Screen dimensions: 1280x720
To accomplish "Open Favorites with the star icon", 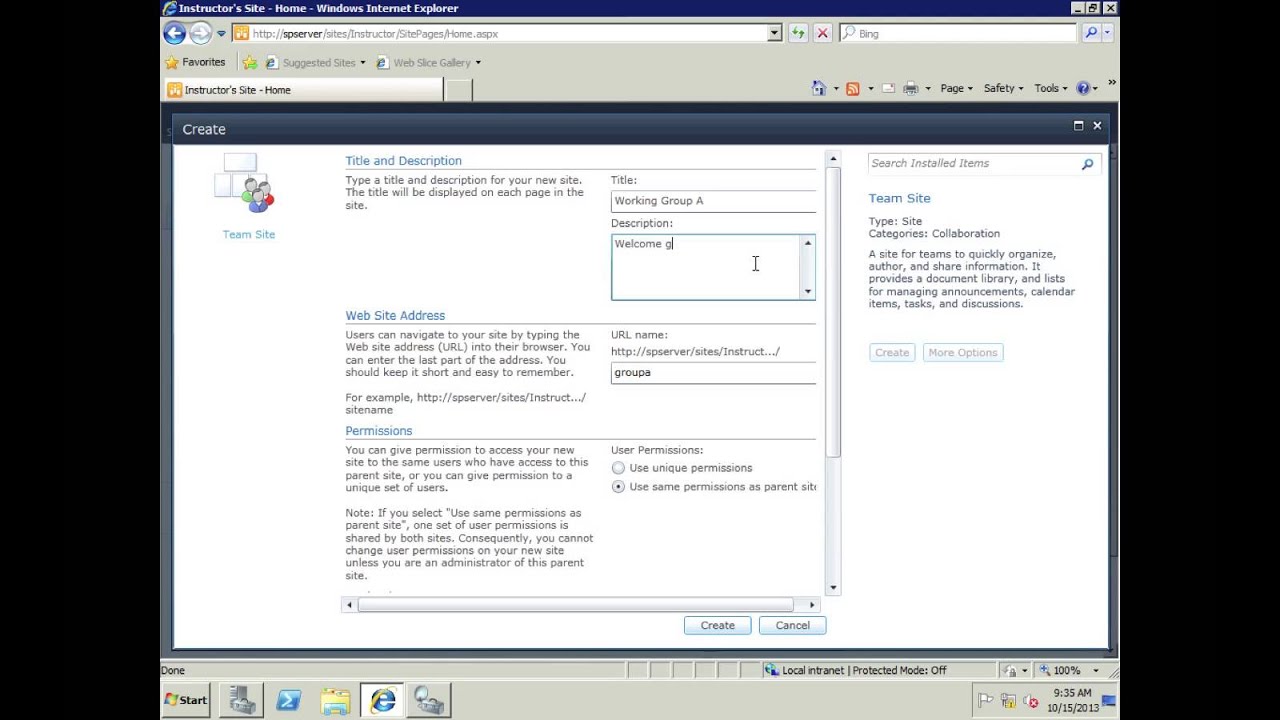I will point(172,62).
